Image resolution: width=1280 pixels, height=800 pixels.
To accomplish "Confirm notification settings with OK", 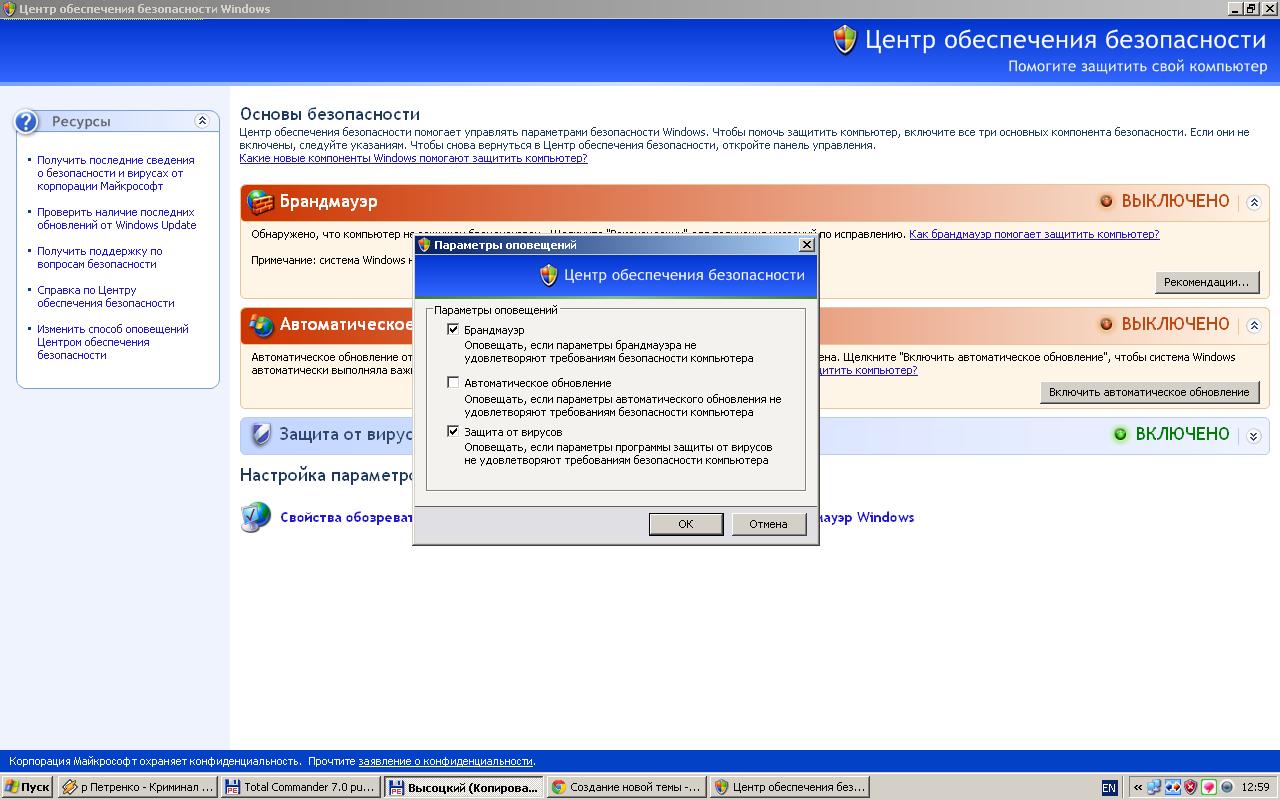I will click(x=686, y=524).
